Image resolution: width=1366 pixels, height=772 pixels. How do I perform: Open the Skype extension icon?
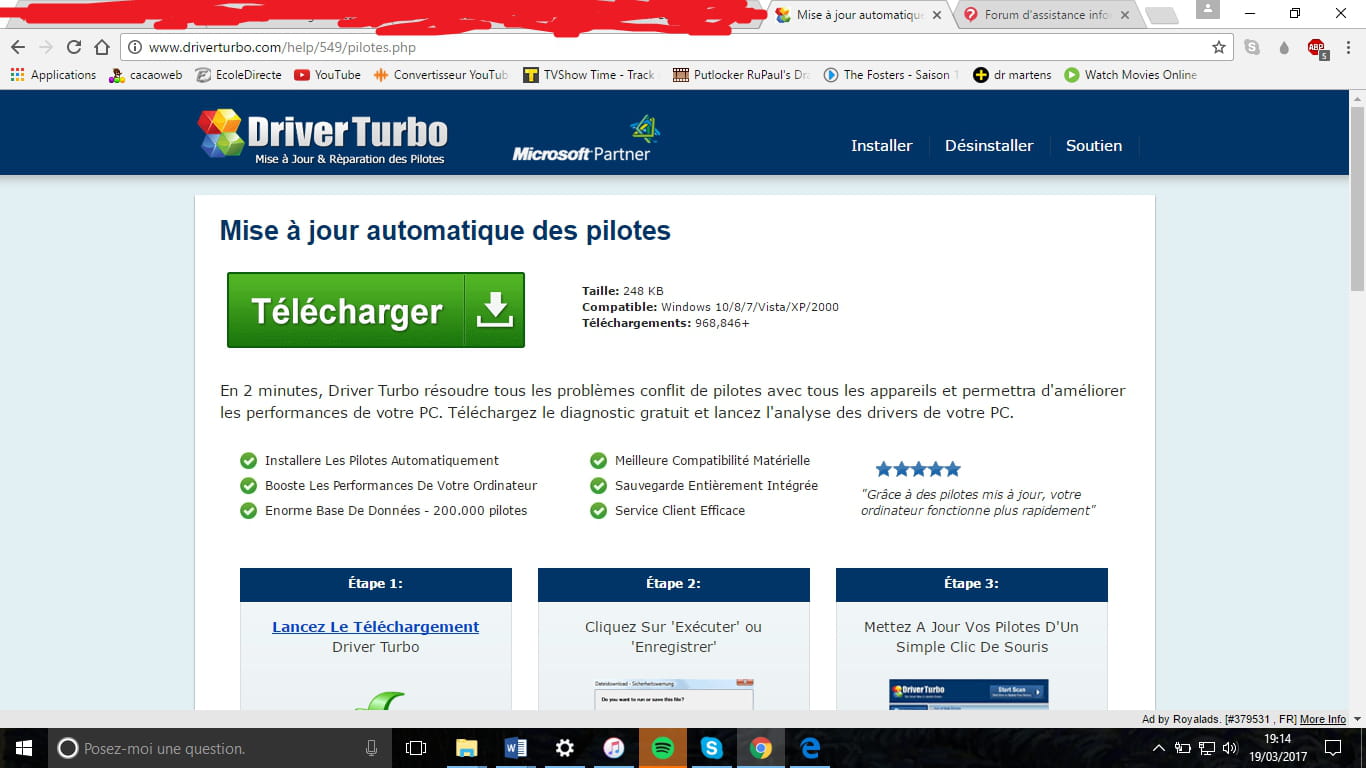click(x=1252, y=47)
